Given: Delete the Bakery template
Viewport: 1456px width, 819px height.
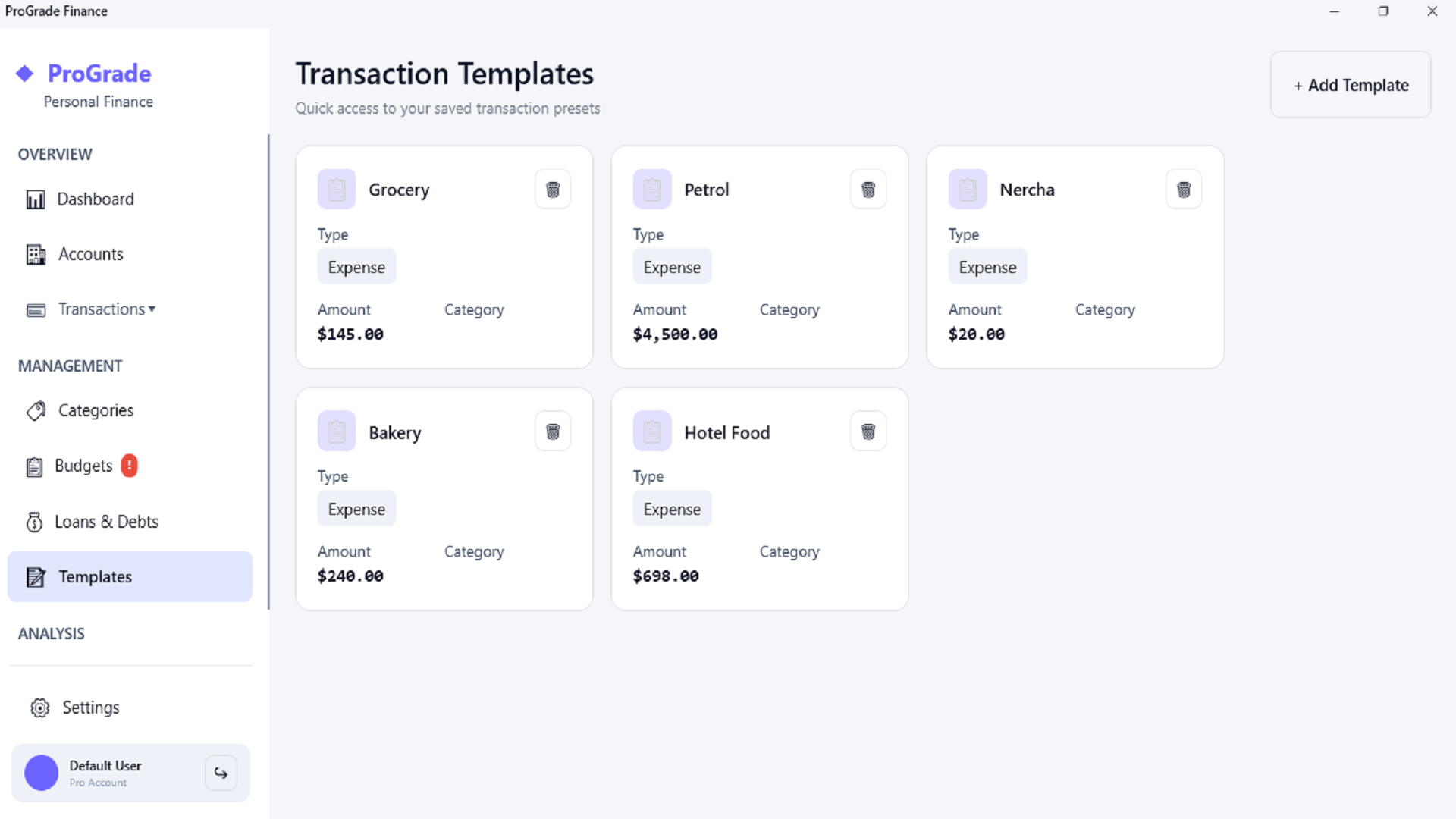Looking at the screenshot, I should click(553, 431).
